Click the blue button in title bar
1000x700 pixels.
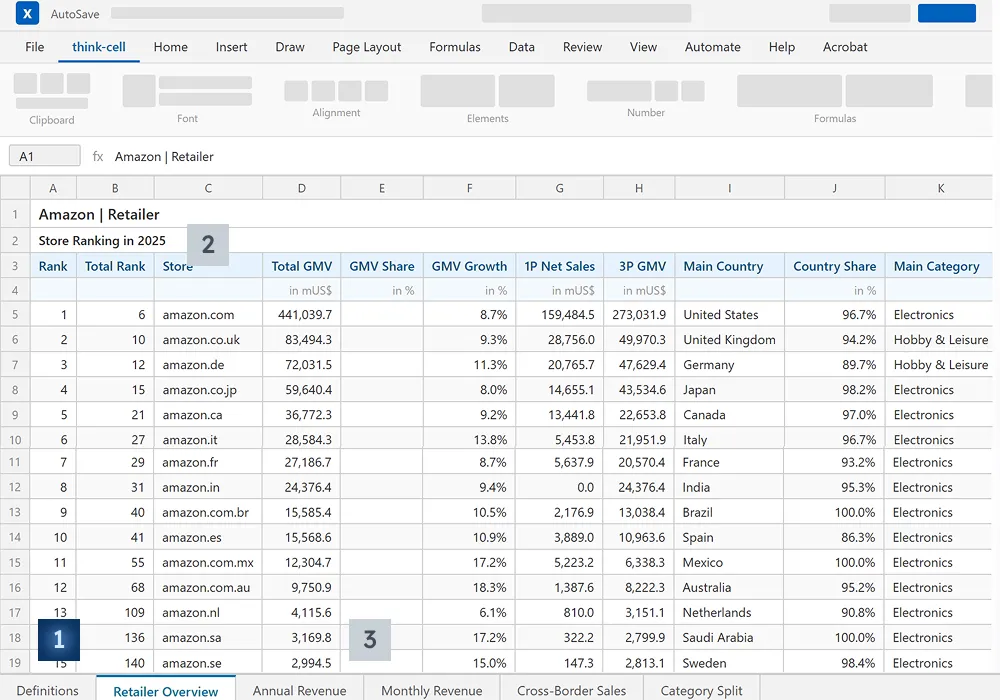946,13
